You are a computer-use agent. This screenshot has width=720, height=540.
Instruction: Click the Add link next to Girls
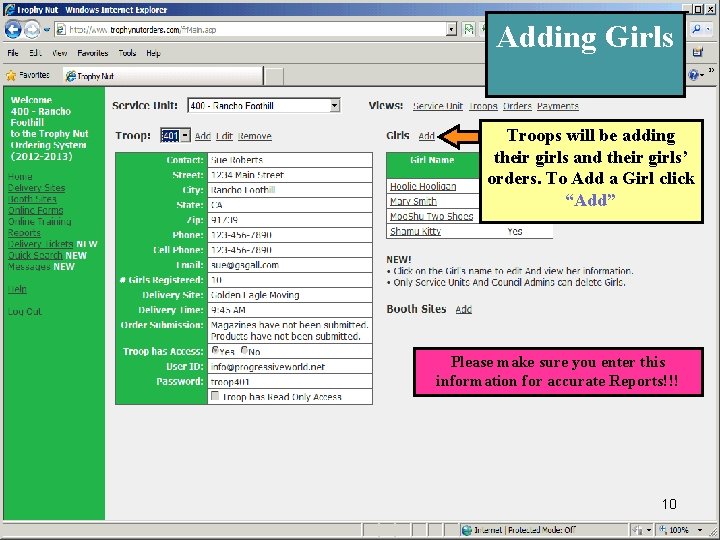click(427, 136)
